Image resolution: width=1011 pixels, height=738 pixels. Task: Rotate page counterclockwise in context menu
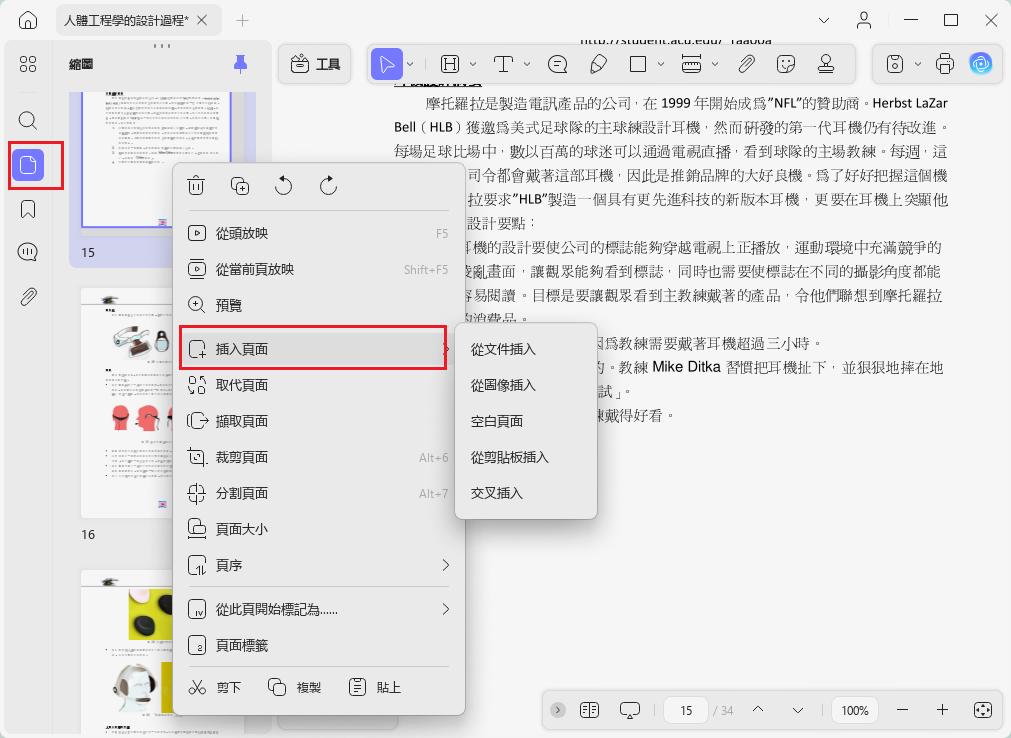click(283, 186)
